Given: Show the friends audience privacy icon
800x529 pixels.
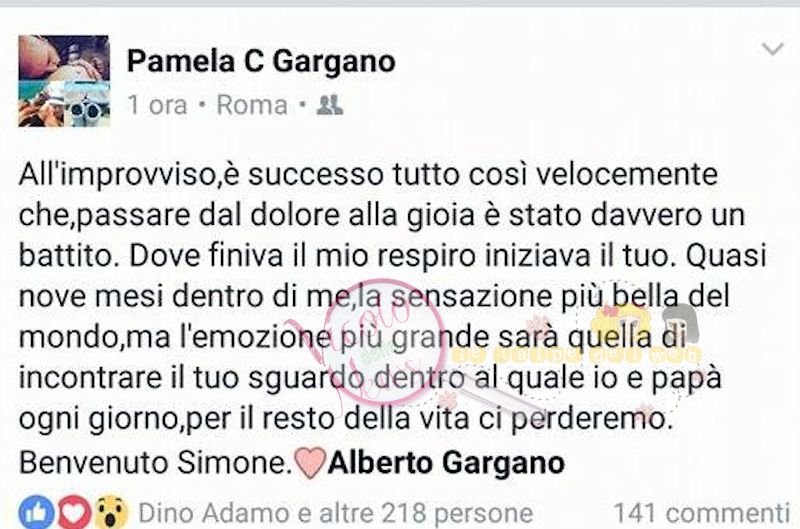Looking at the screenshot, I should pos(330,105).
